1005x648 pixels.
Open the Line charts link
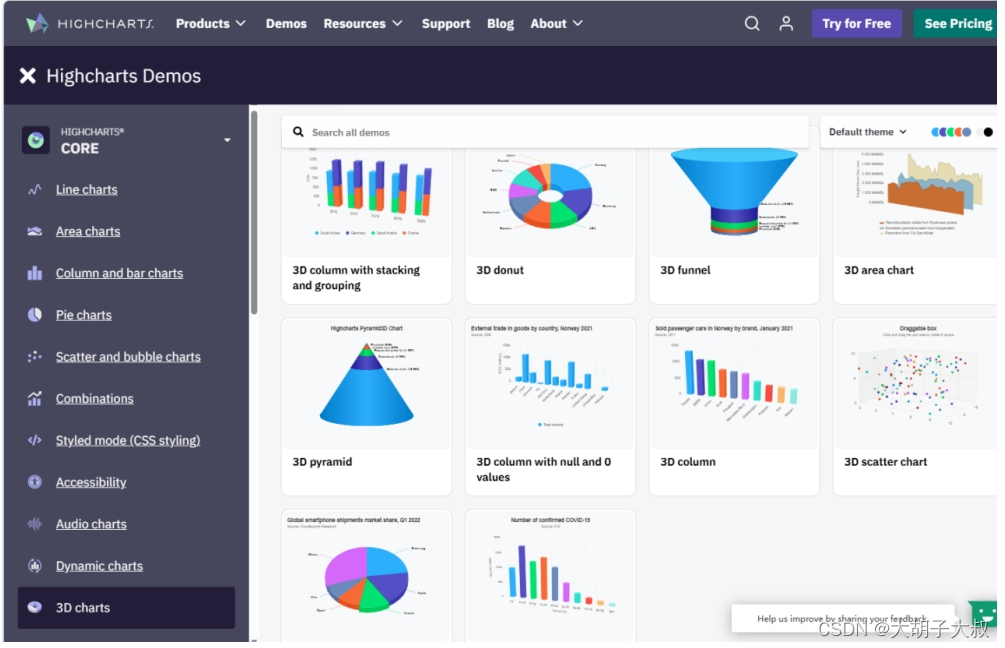click(87, 190)
